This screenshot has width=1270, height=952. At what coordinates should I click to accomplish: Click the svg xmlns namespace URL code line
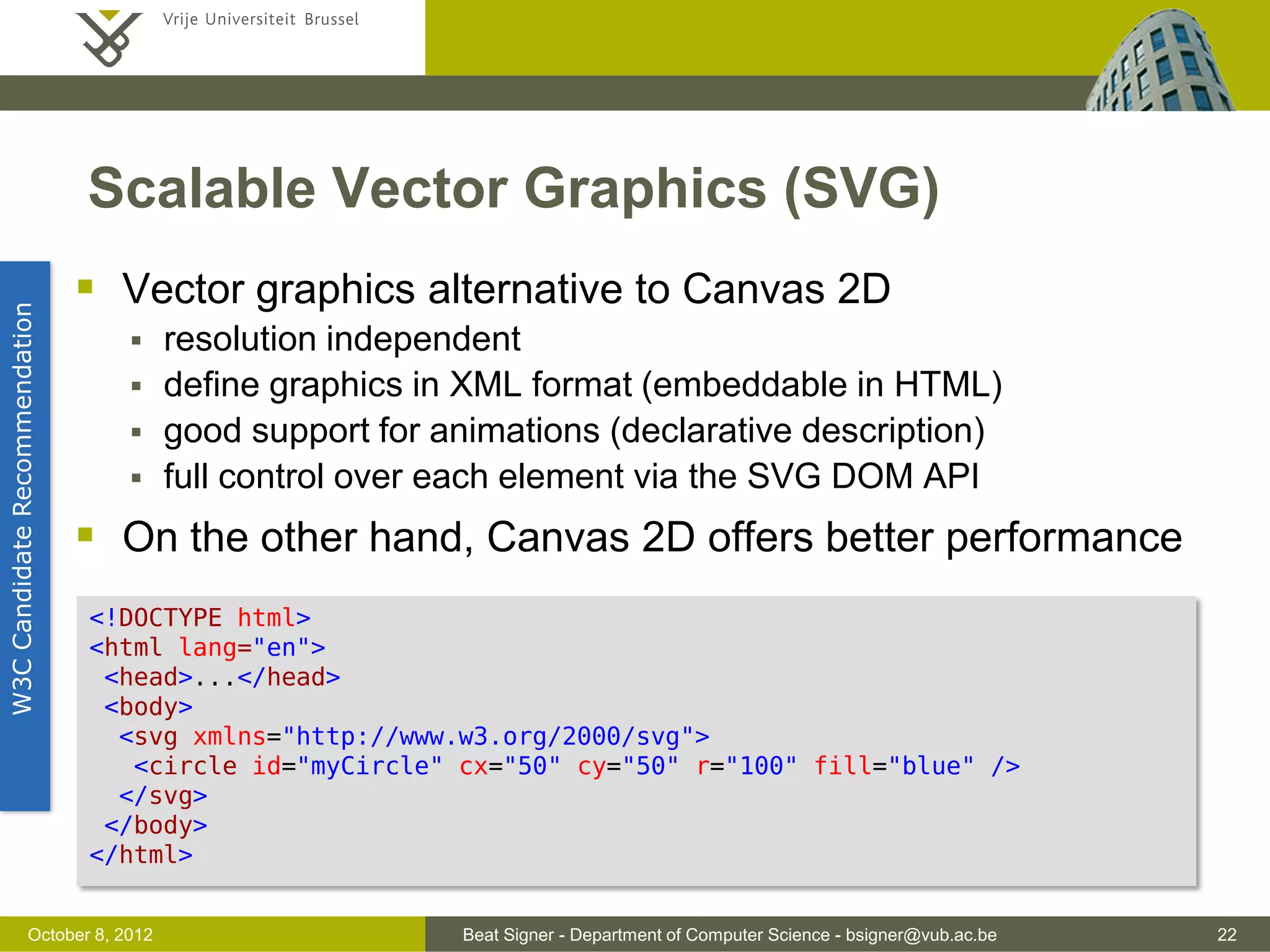[x=414, y=736]
